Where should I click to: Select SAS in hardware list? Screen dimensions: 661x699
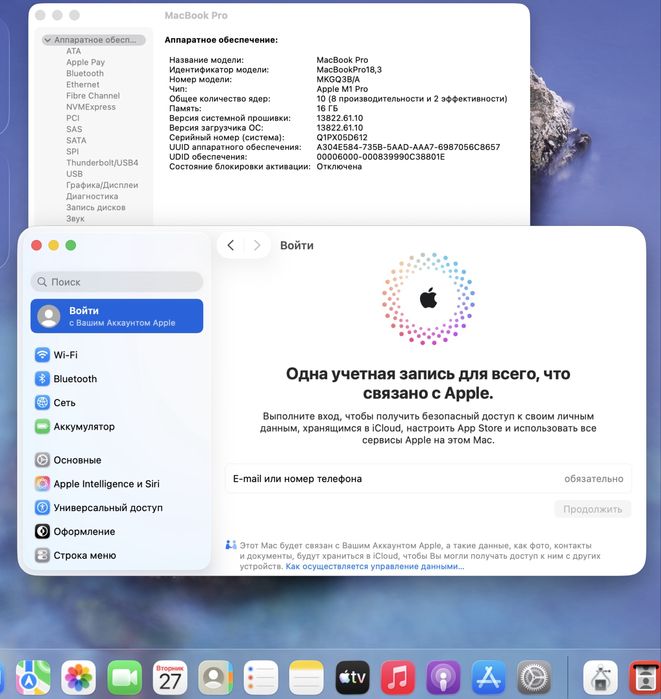click(74, 129)
